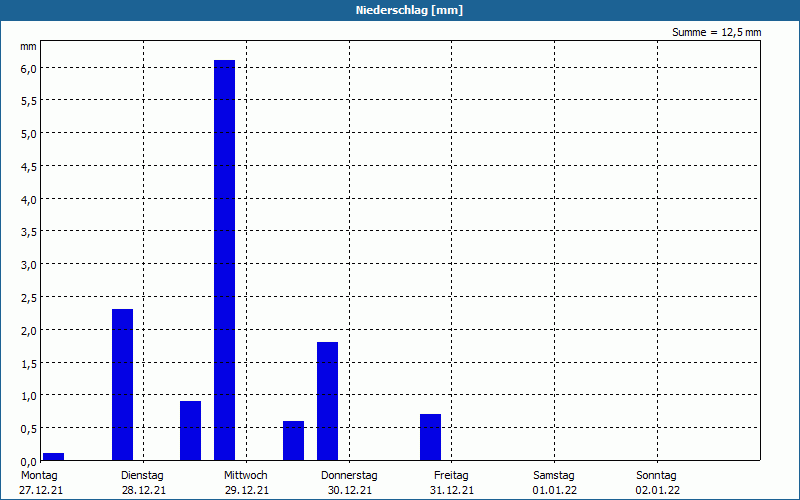
Task: Click the 27.12.21 date label
Action: tap(41, 491)
